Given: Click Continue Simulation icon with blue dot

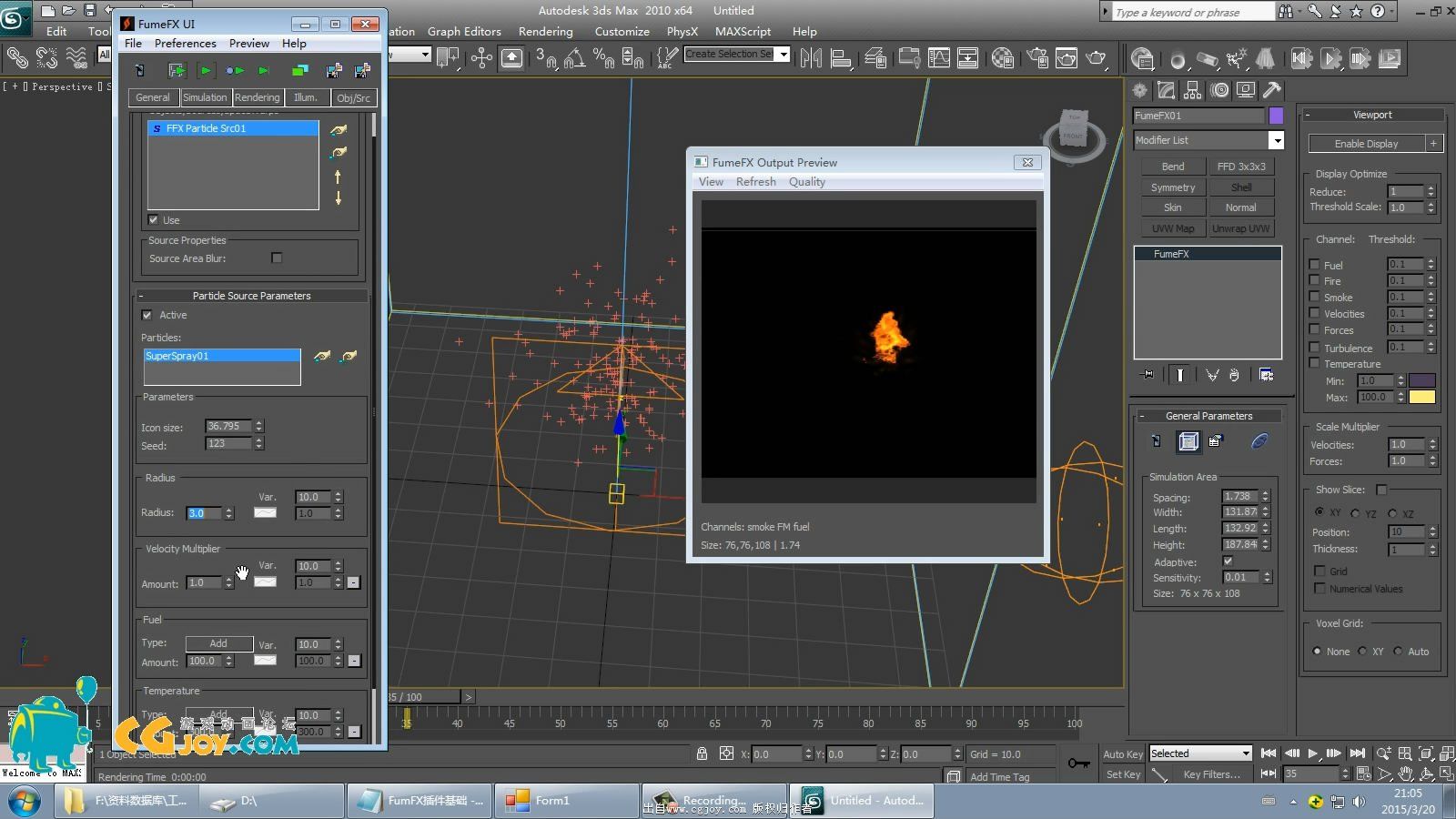Looking at the screenshot, I should click(235, 70).
